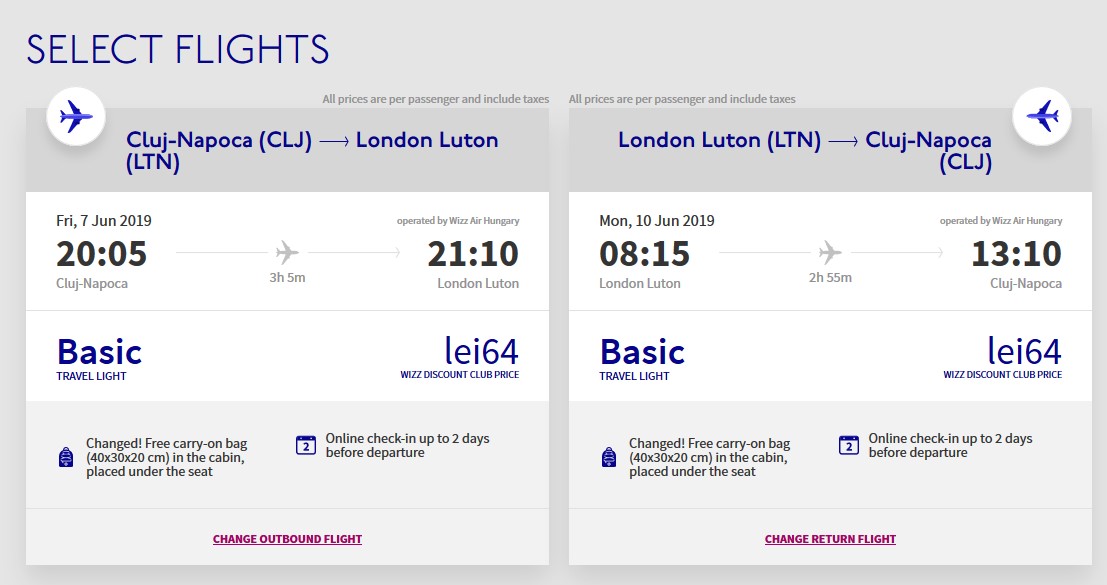Screen dimensions: 1107x585
Task: Click the backpack icon in outbound flight card
Action: tap(66, 457)
